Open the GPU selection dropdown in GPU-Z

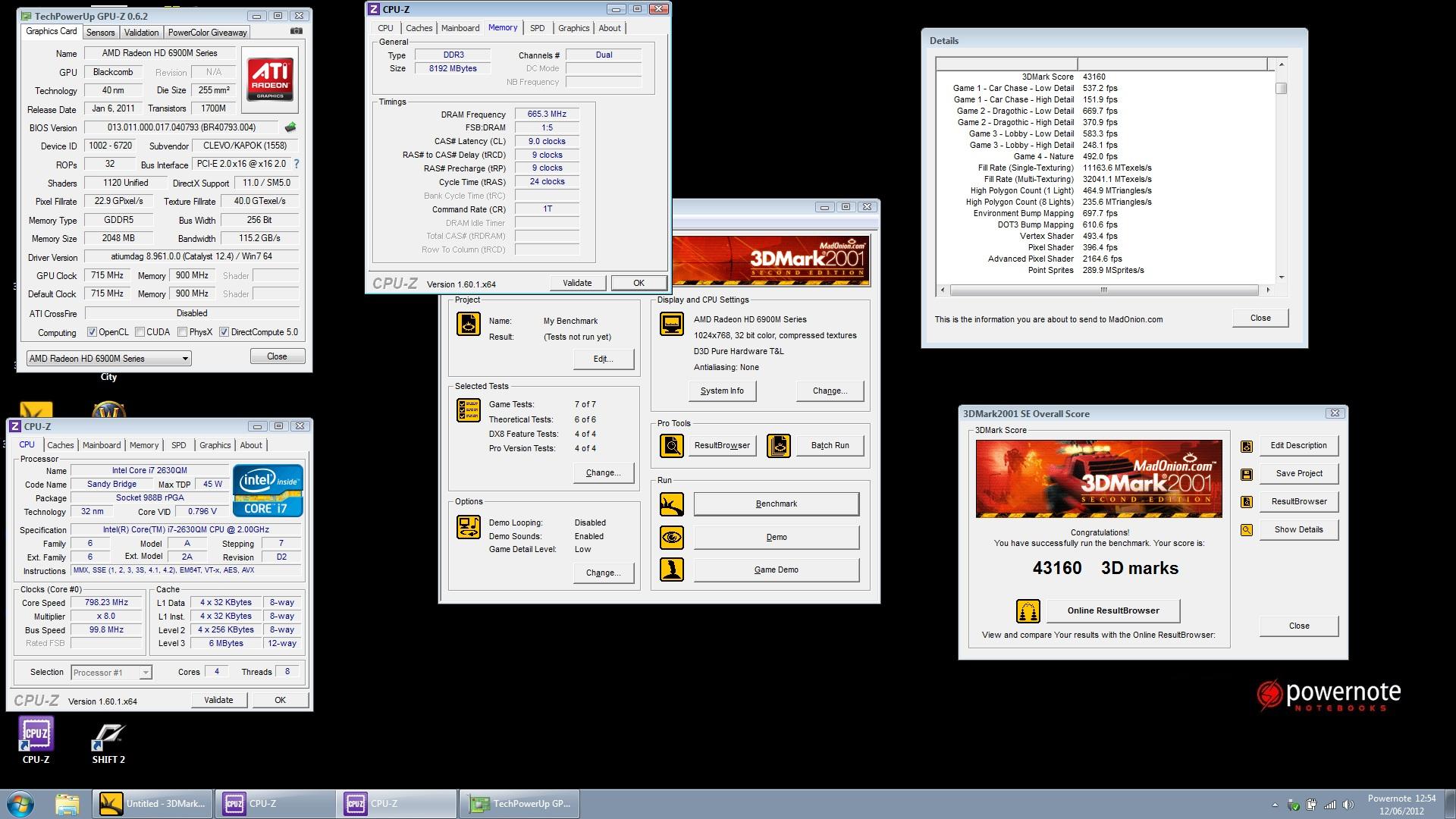point(108,358)
